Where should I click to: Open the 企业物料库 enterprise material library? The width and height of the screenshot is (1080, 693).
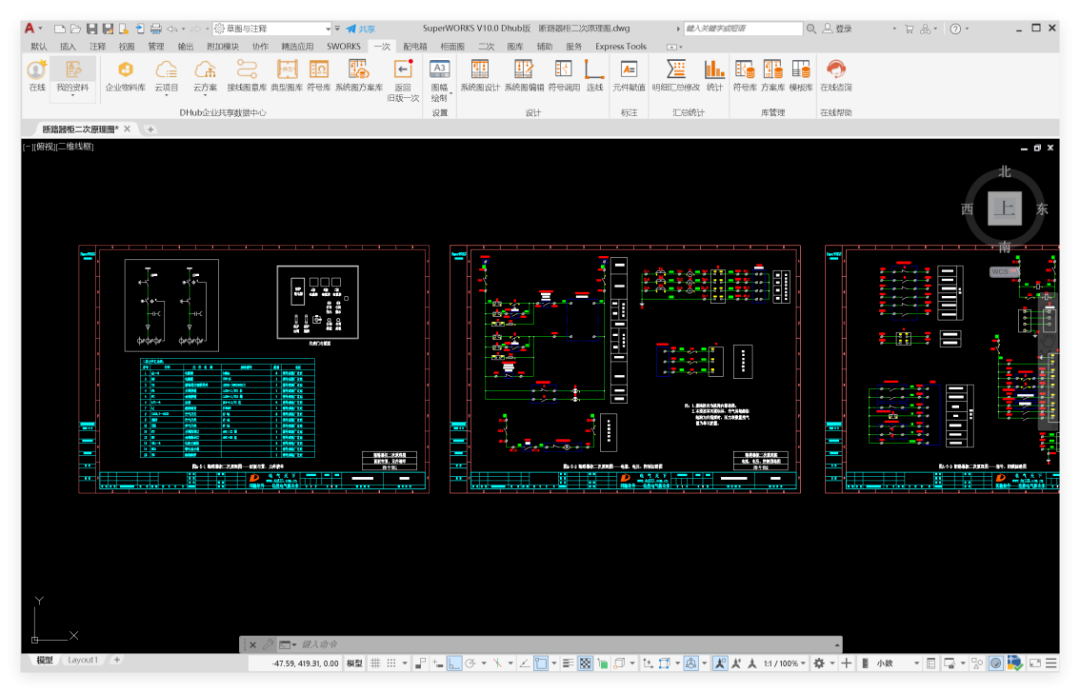point(125,76)
